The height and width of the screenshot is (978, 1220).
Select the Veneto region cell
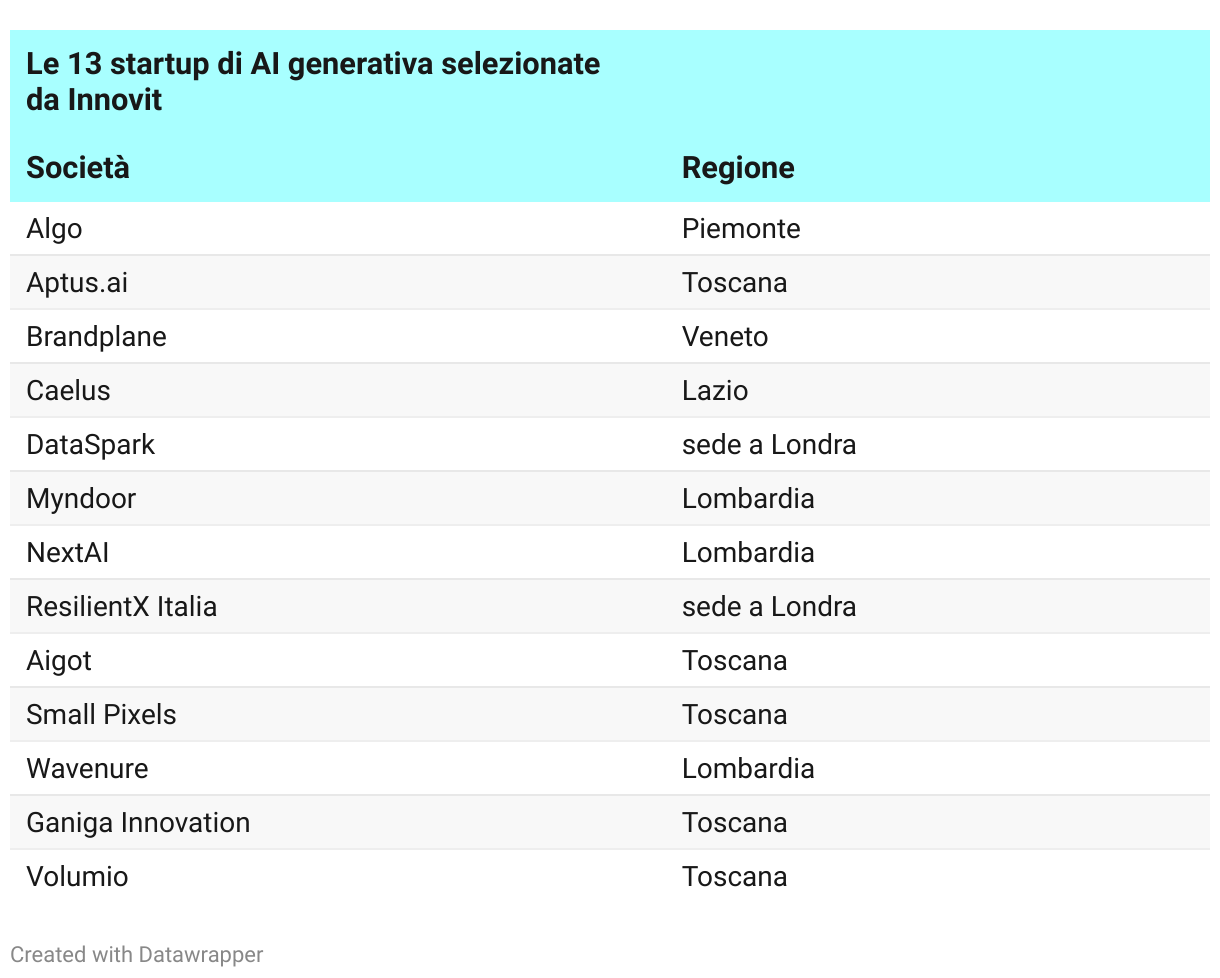point(725,337)
